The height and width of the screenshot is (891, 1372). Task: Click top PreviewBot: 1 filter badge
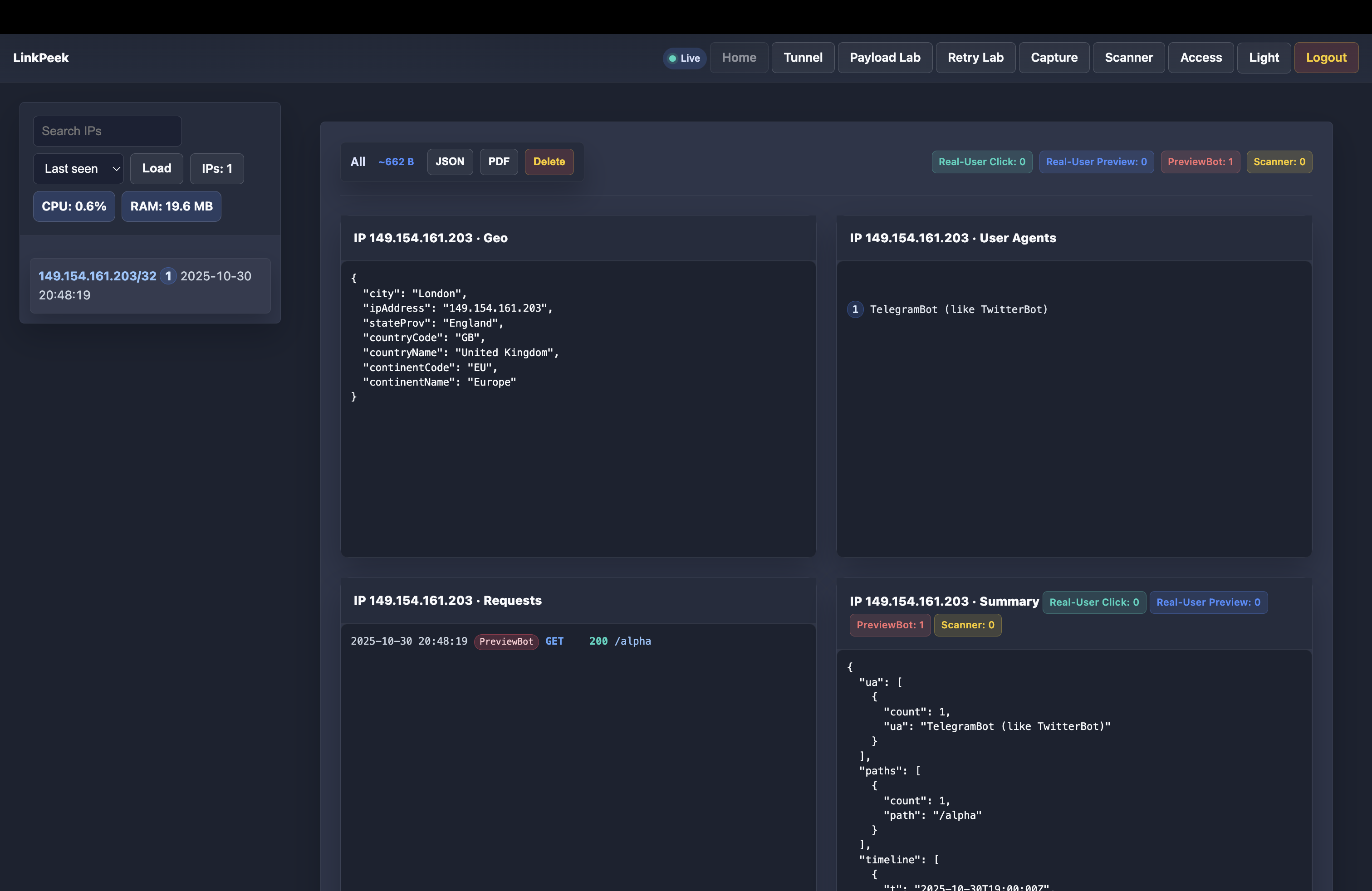[x=1200, y=162]
